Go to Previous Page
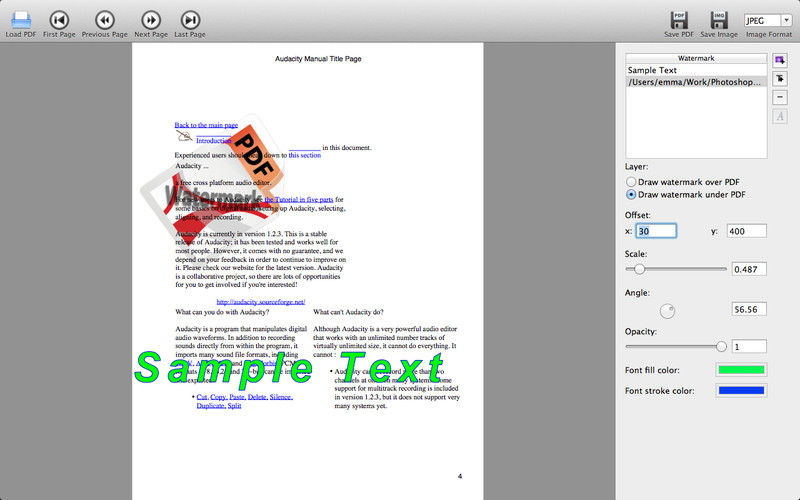The image size is (800, 500). pyautogui.click(x=105, y=20)
